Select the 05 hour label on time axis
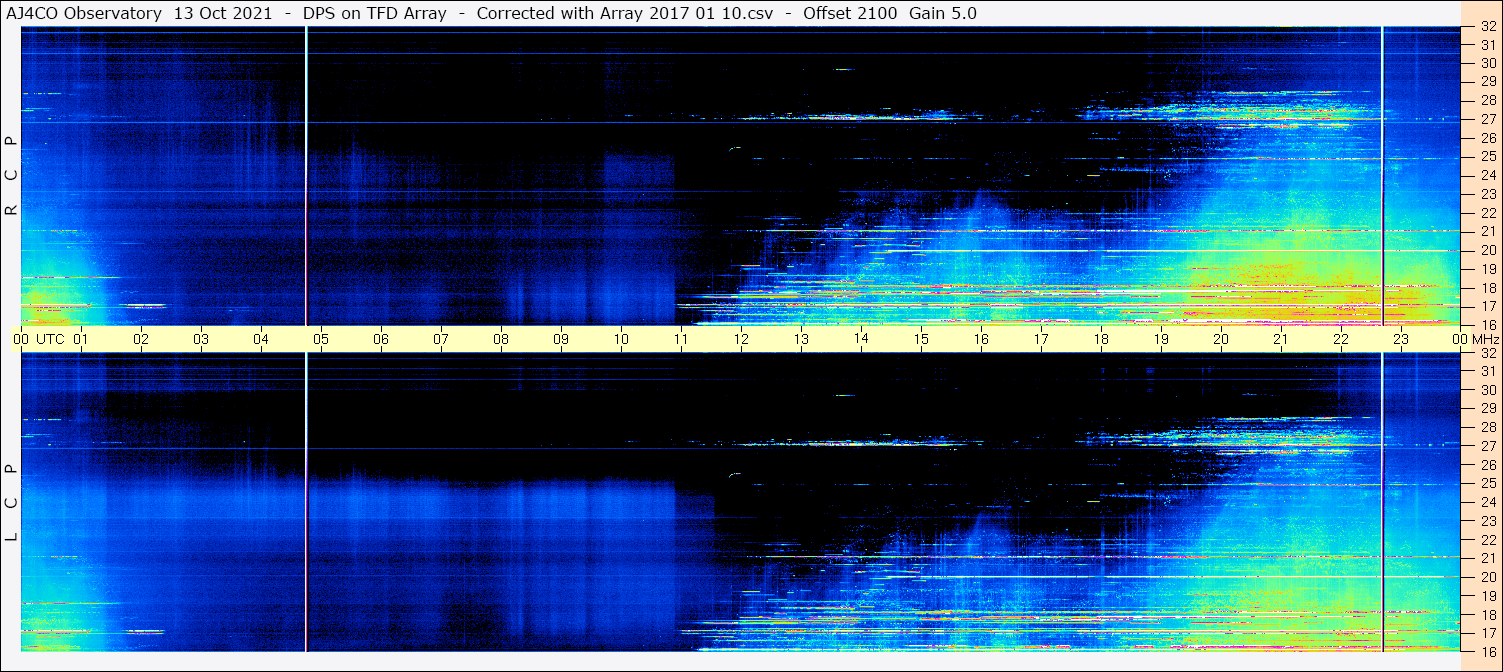Image resolution: width=1503 pixels, height=672 pixels. [x=321, y=339]
